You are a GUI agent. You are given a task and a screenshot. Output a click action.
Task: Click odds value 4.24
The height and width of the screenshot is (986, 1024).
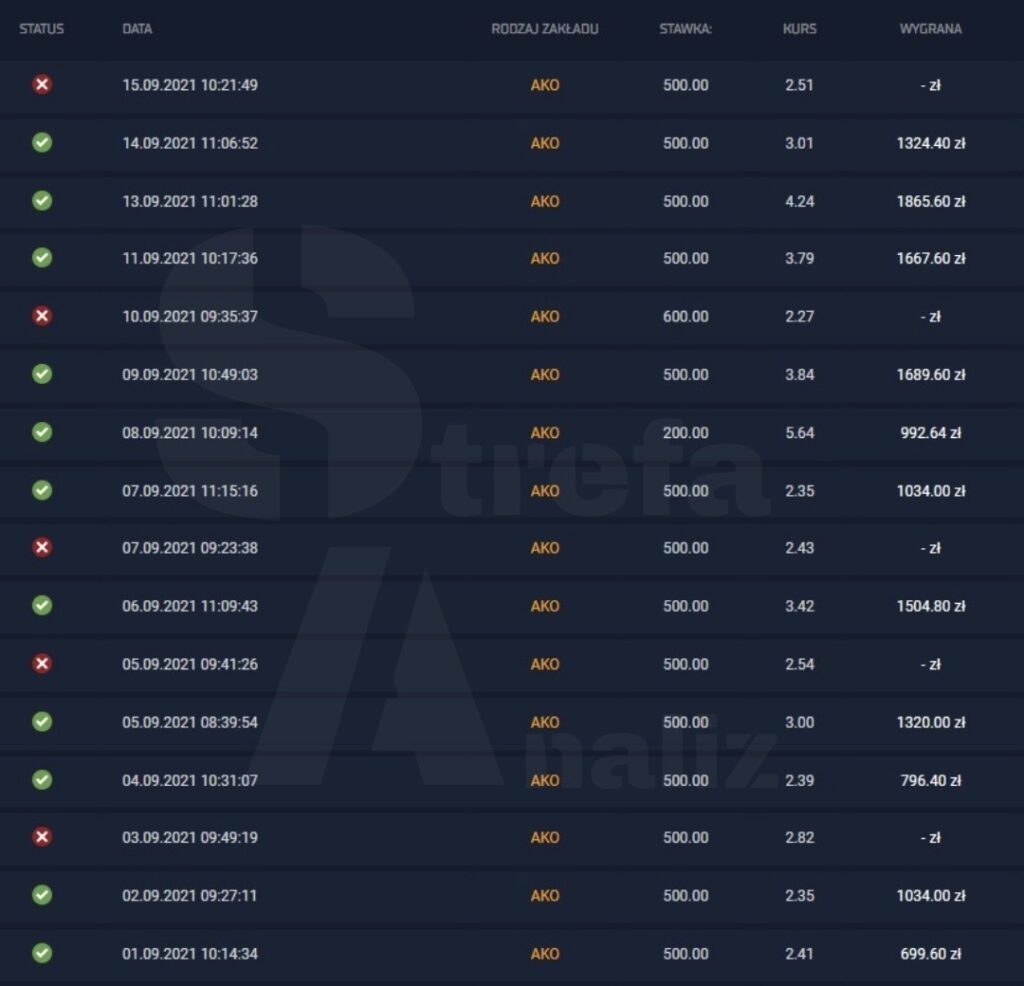(x=799, y=201)
